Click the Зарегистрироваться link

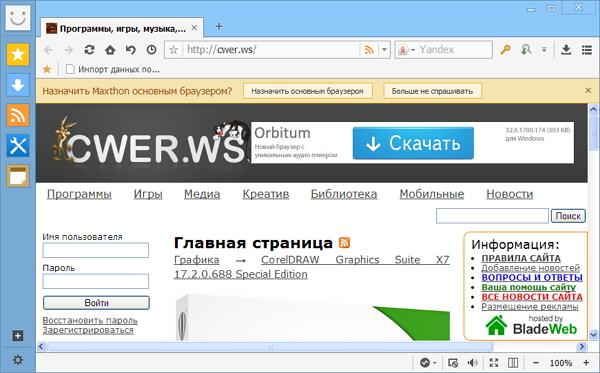88,330
